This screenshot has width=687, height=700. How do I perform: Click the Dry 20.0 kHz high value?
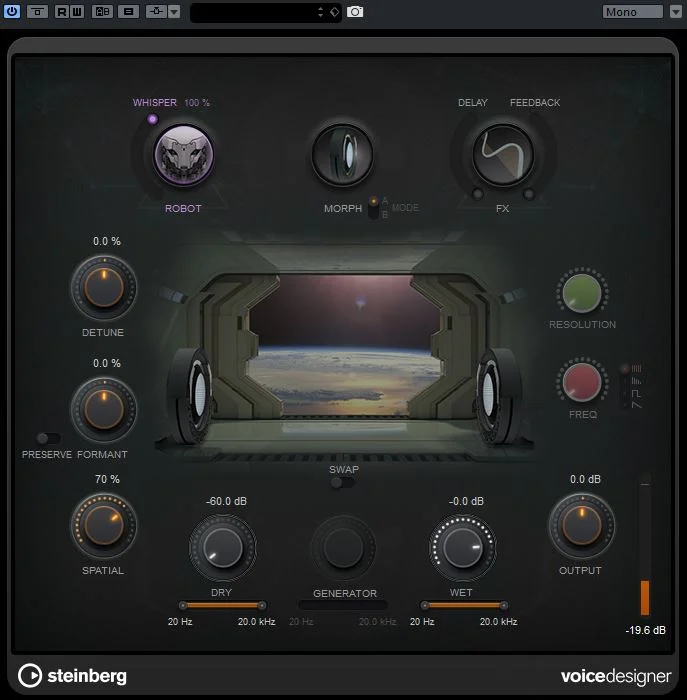pyautogui.click(x=256, y=621)
